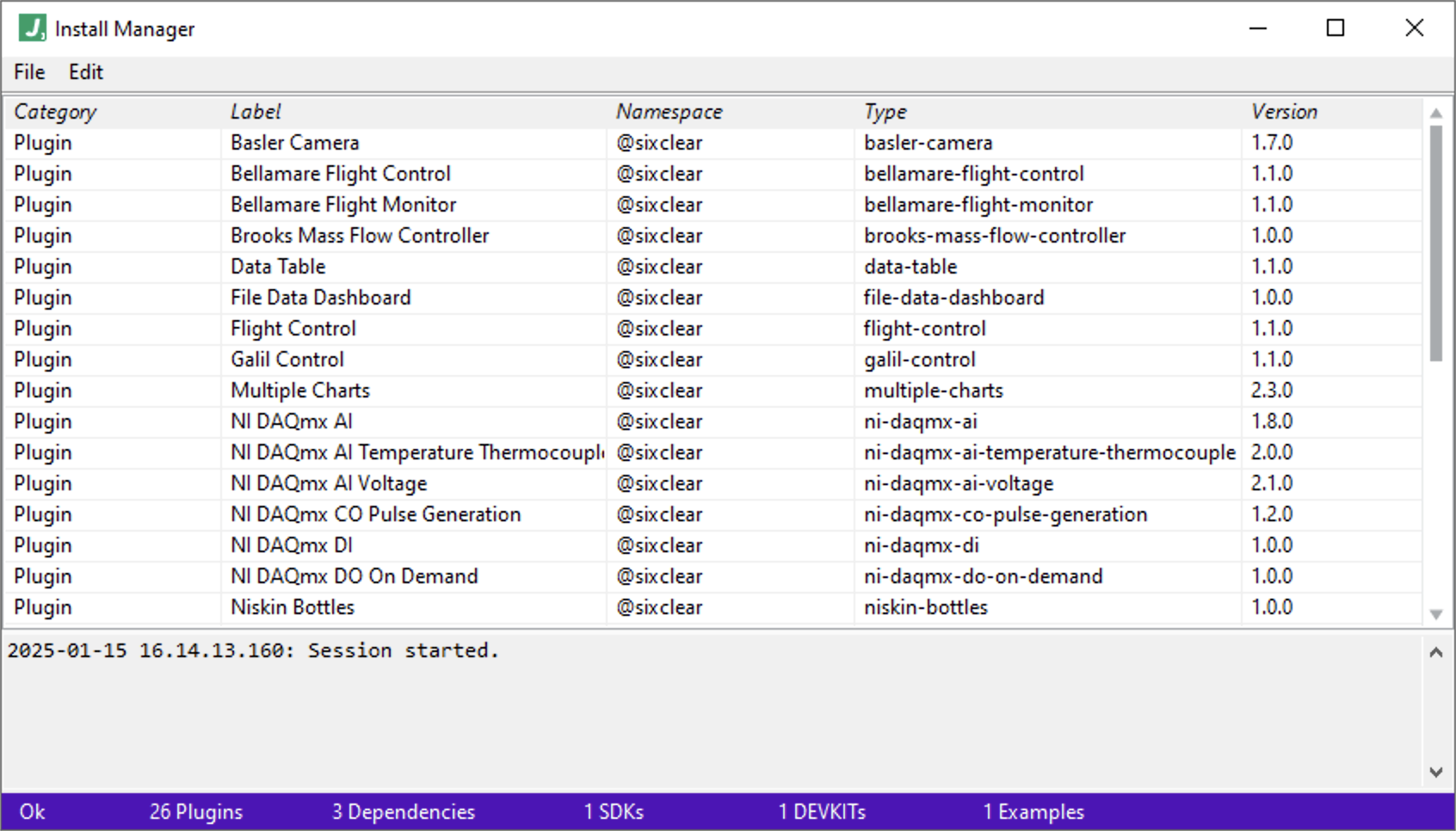This screenshot has height=831, width=1456.
Task: Click the 1 Examples status entry
Action: 1033,812
